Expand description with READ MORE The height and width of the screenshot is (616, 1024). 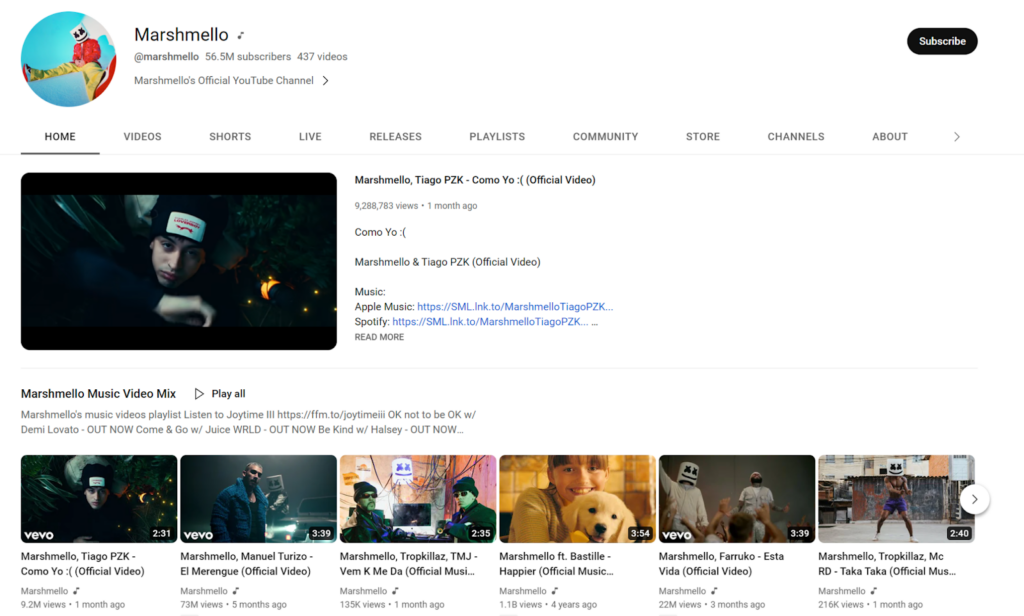(x=379, y=337)
